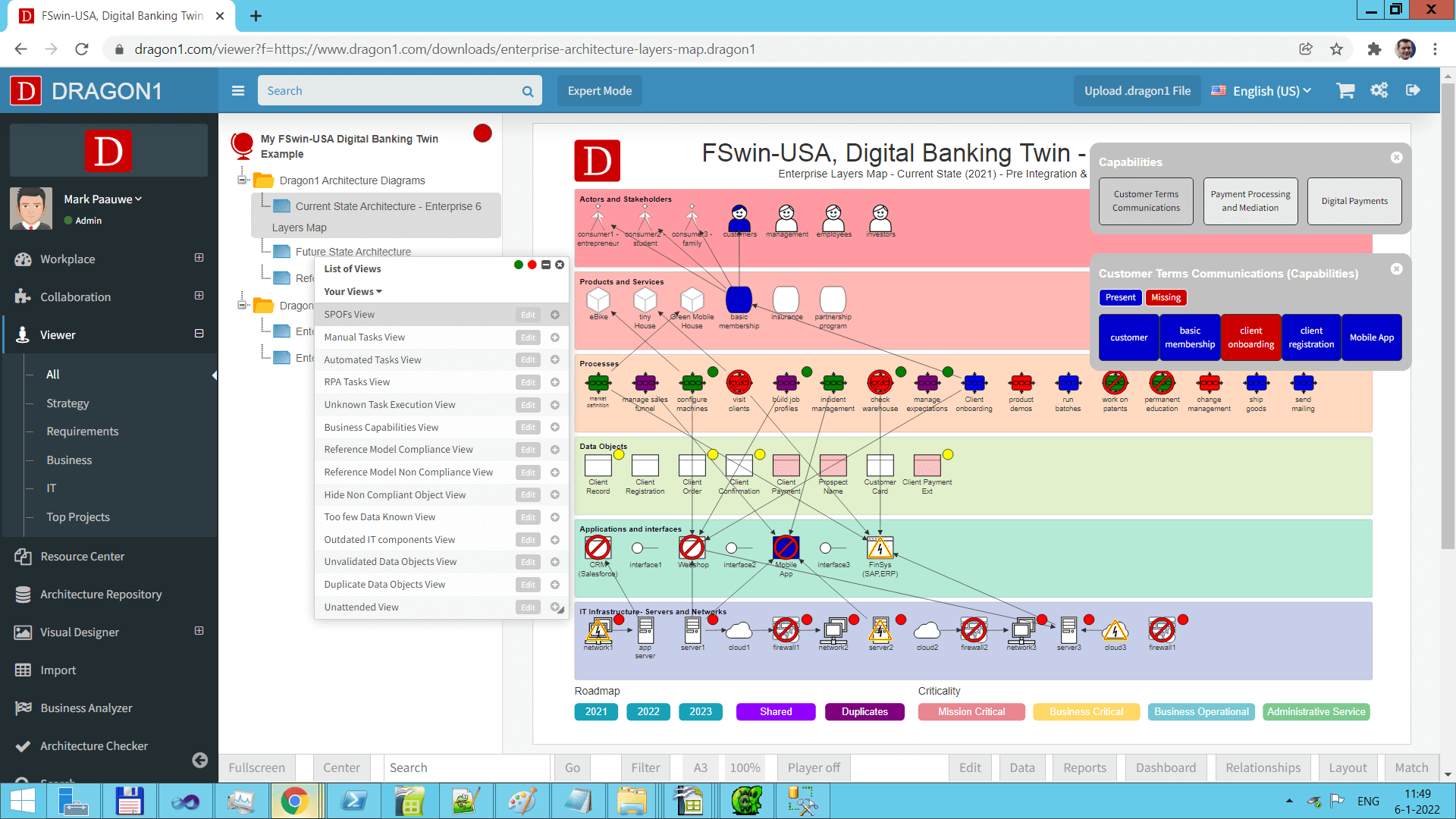This screenshot has height=819, width=1456.
Task: Click the customers actor icon
Action: [x=739, y=218]
